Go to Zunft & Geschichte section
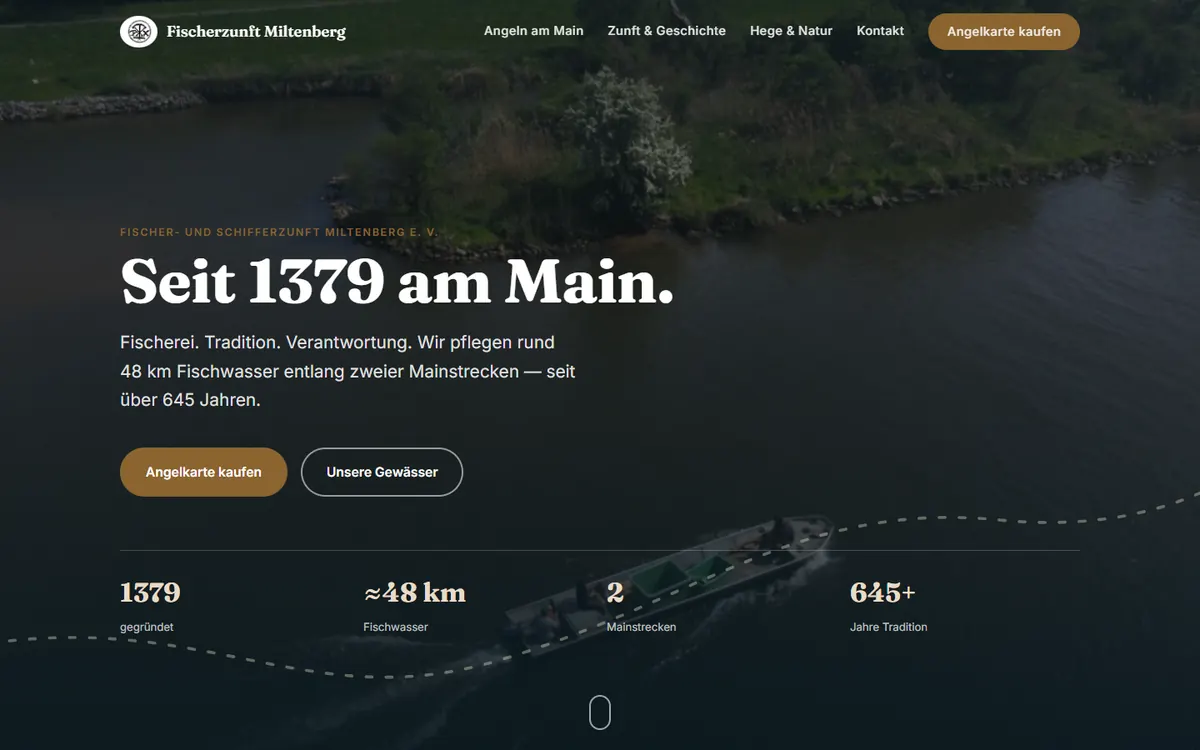Screen dimensions: 1200x750 click(667, 31)
